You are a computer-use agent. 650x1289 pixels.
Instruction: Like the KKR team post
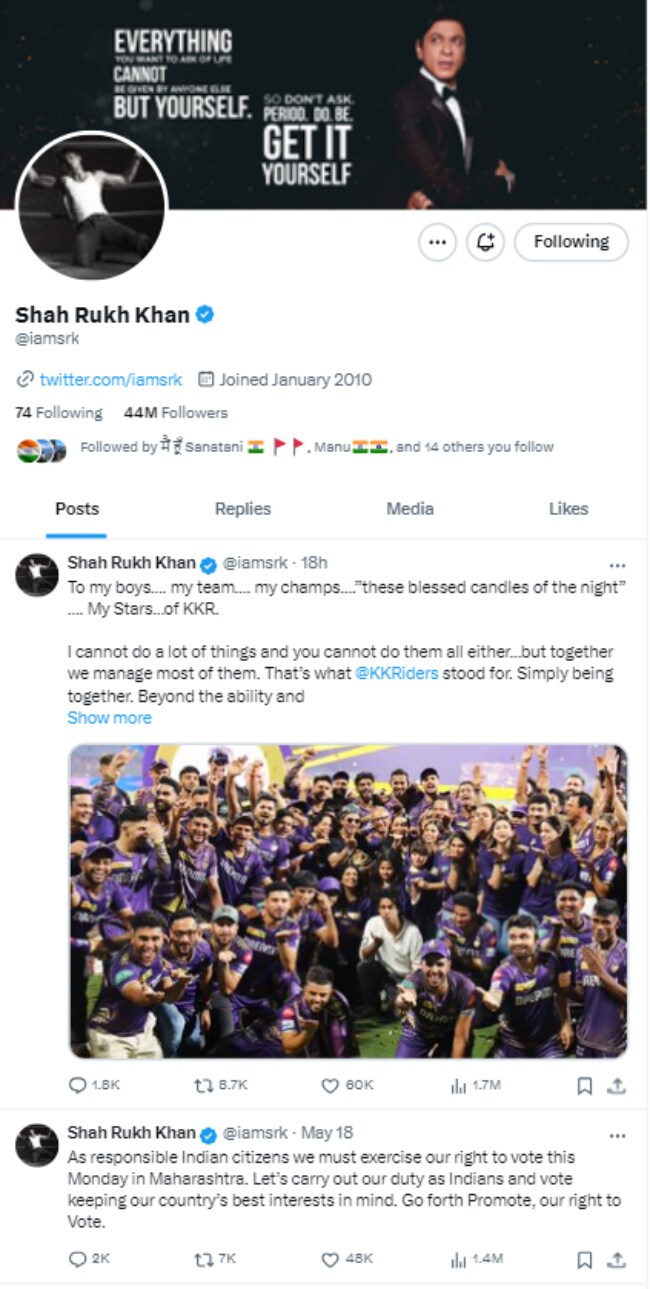pos(330,1085)
